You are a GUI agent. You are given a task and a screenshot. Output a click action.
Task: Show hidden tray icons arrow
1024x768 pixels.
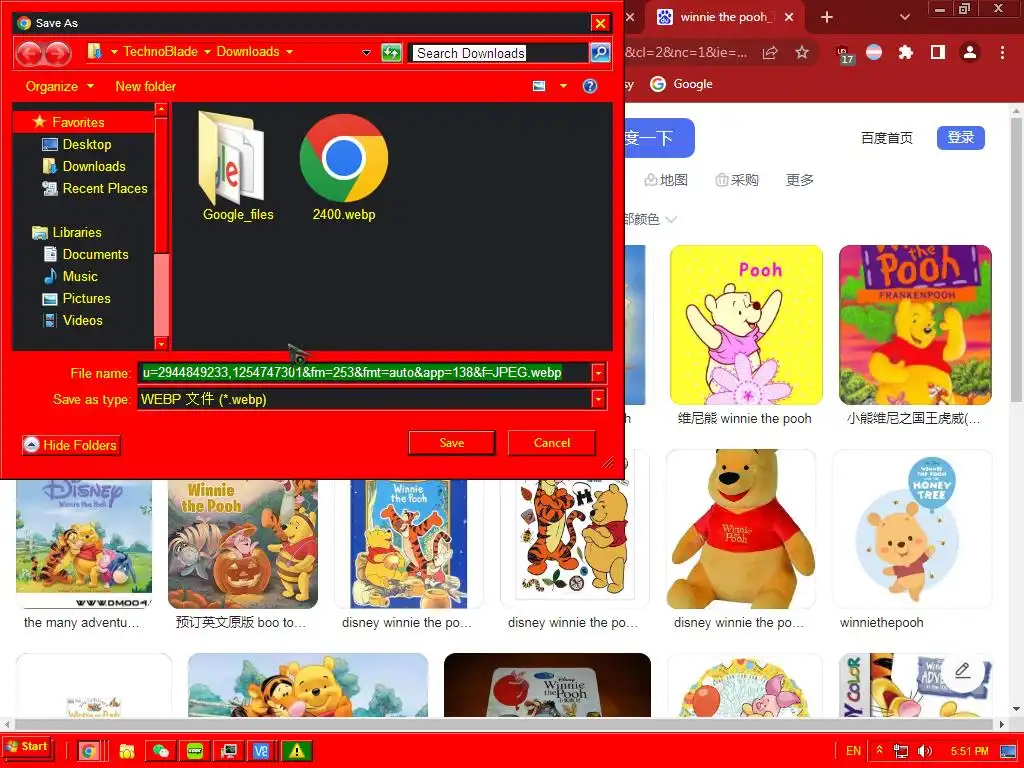[880, 750]
